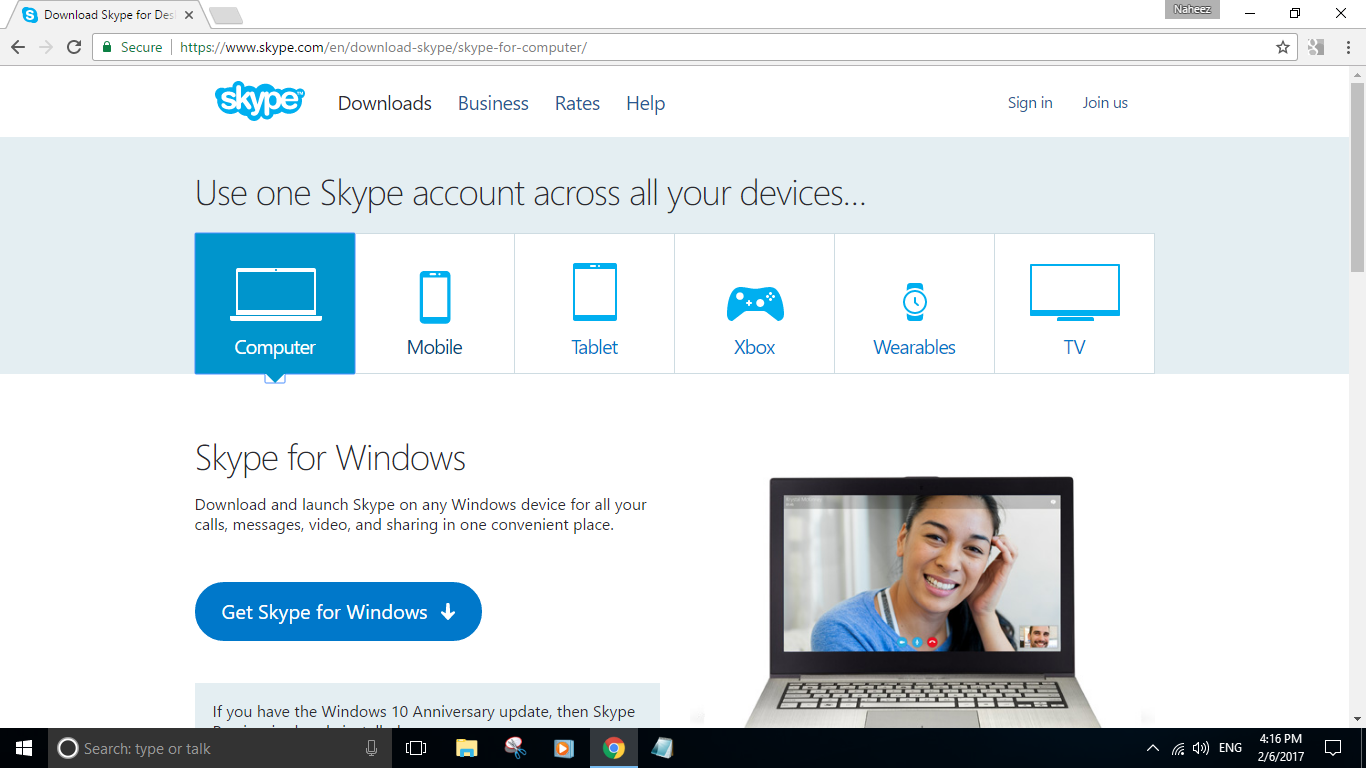
Task: Open the Wi-Fi network tray icon
Action: (x=1178, y=748)
